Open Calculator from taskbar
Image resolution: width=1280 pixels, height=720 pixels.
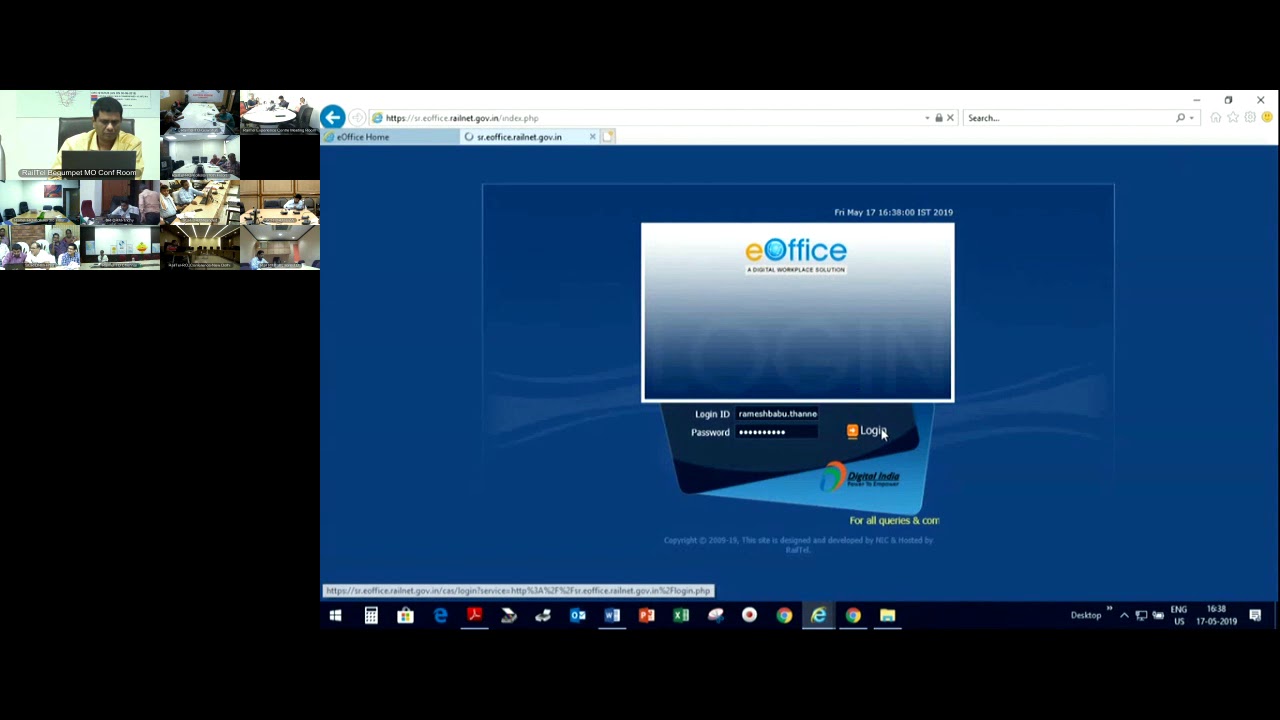click(371, 615)
